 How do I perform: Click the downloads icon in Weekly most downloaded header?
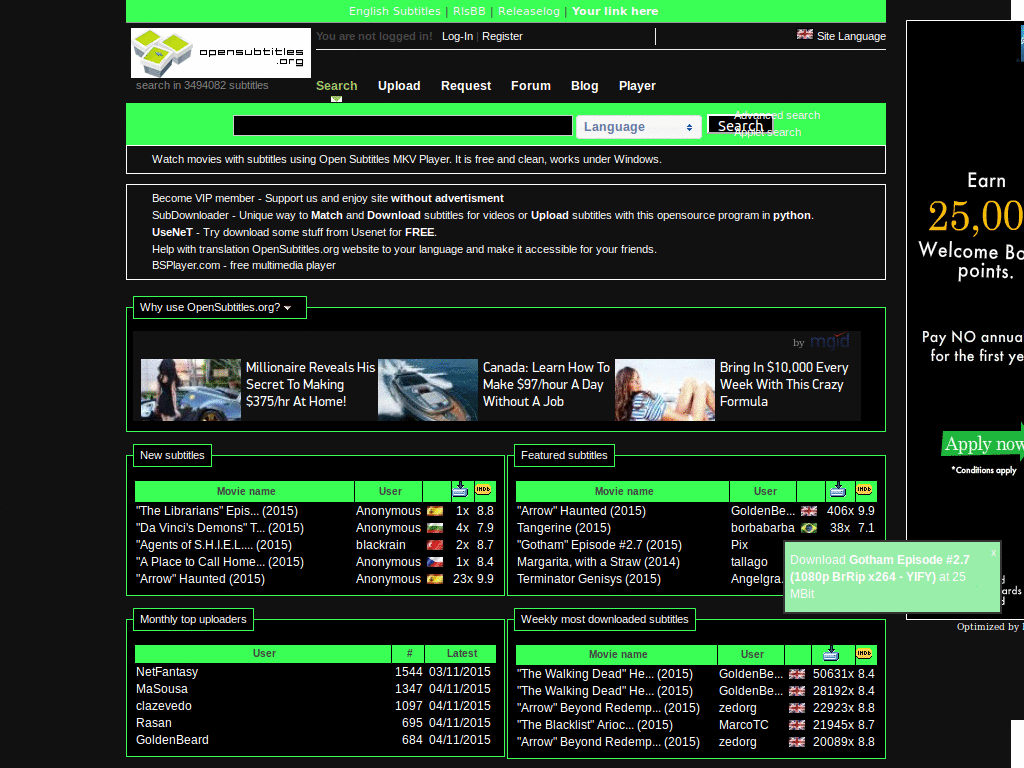coord(831,653)
